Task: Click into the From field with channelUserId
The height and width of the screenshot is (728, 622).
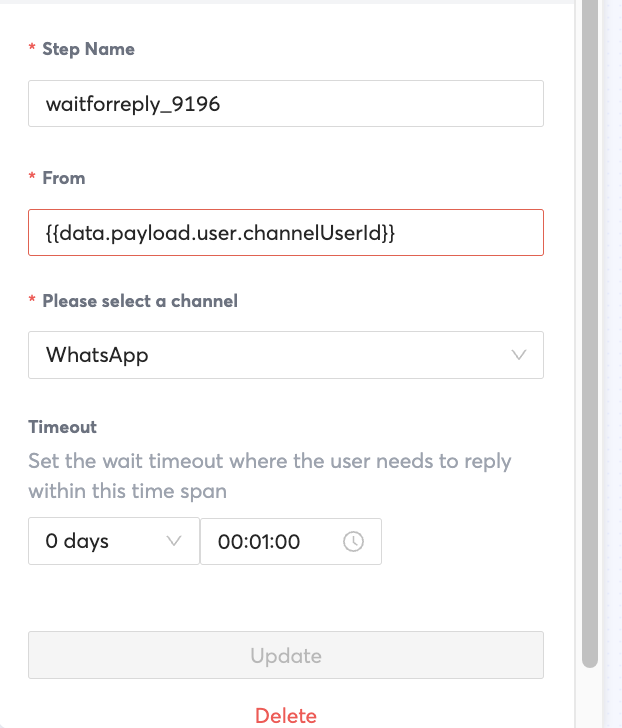Action: [285, 232]
